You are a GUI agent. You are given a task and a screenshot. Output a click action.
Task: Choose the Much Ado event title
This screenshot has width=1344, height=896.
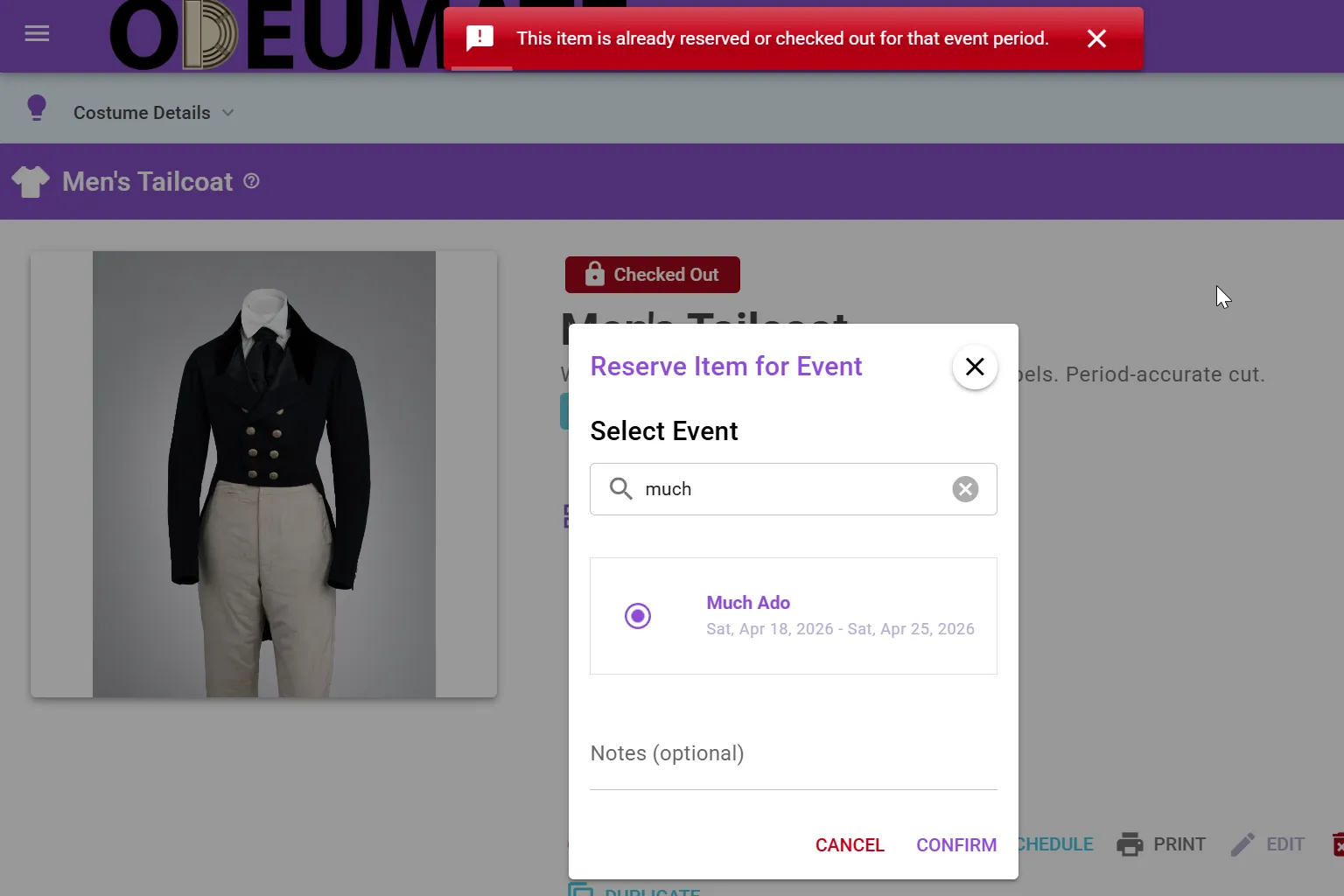coord(748,603)
